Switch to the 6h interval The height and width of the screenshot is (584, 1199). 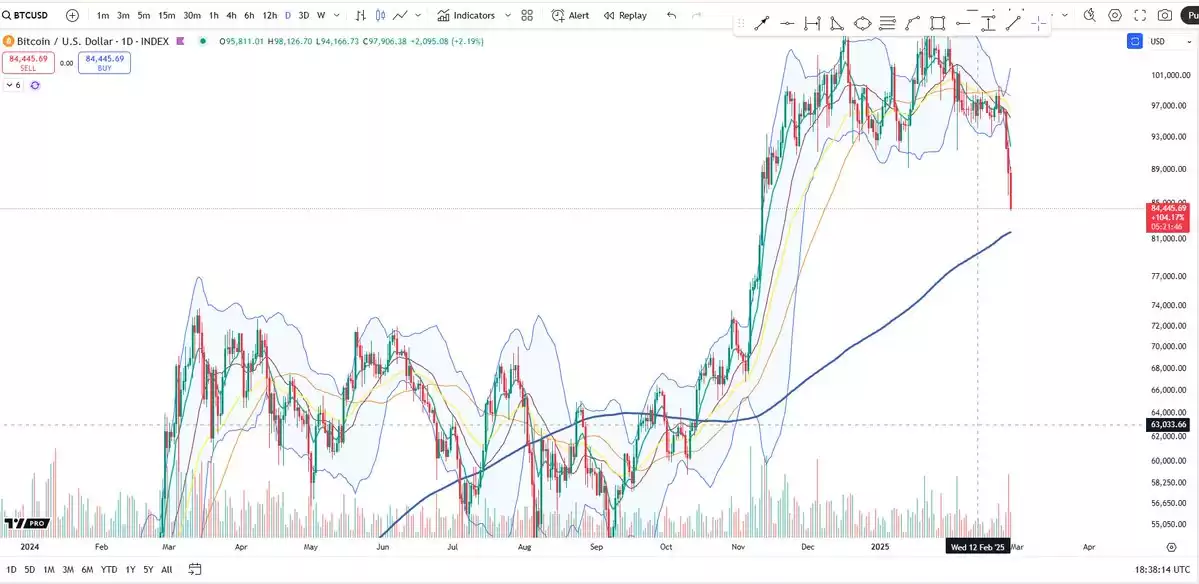pyautogui.click(x=249, y=15)
